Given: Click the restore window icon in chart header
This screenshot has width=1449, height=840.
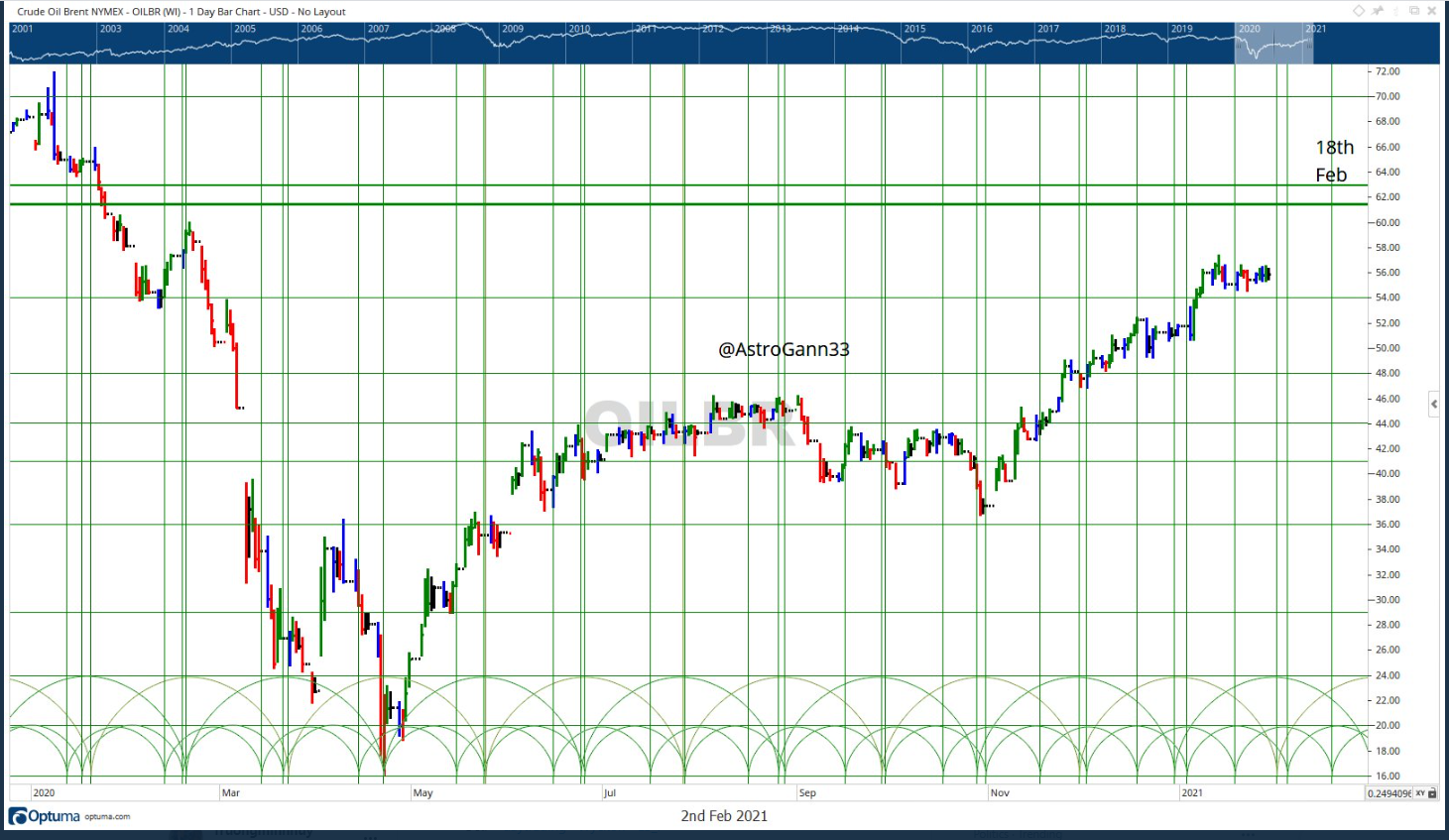Looking at the screenshot, I should (1414, 11).
